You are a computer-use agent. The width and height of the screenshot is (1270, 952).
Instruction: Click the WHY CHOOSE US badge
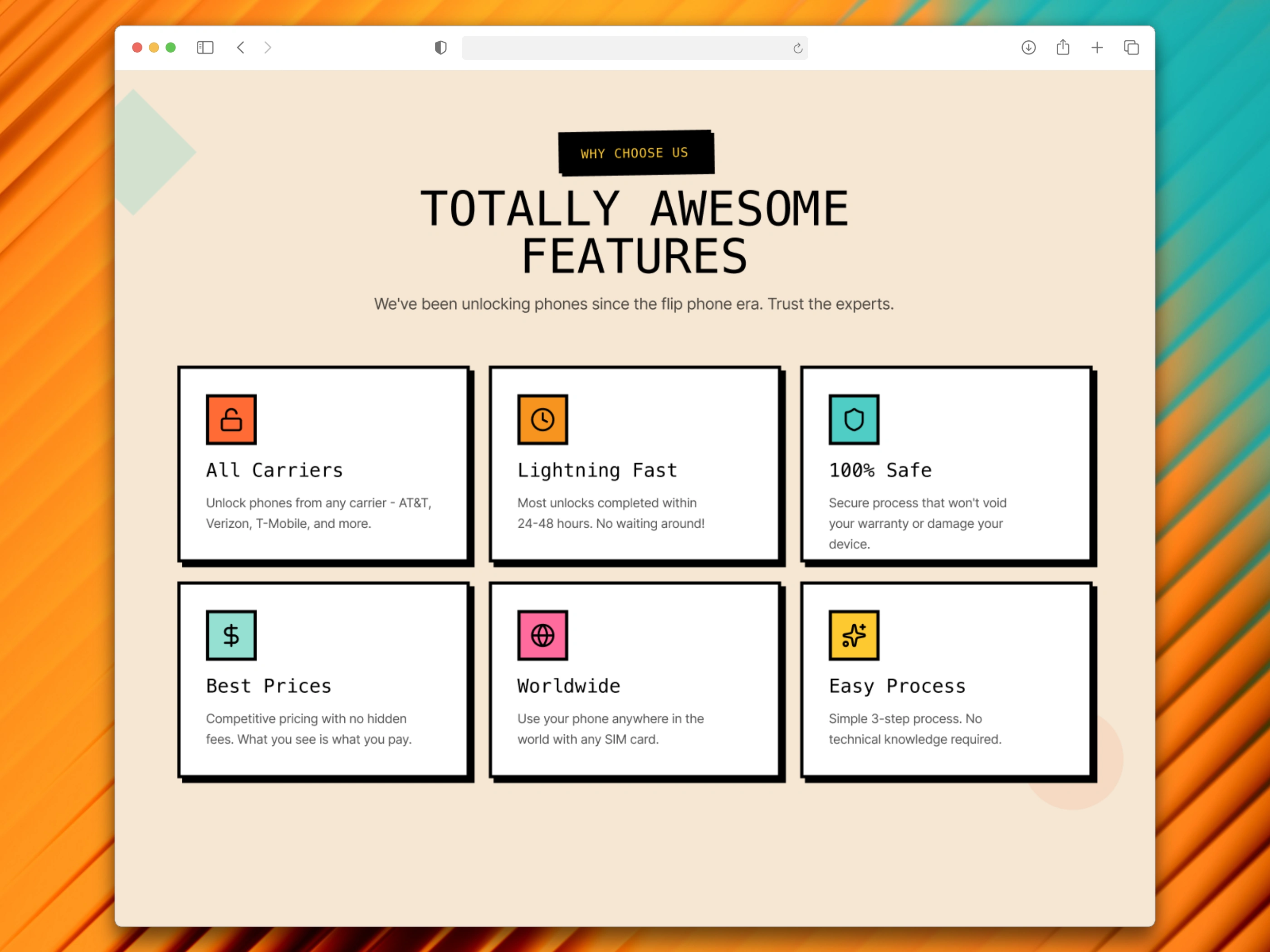click(635, 153)
